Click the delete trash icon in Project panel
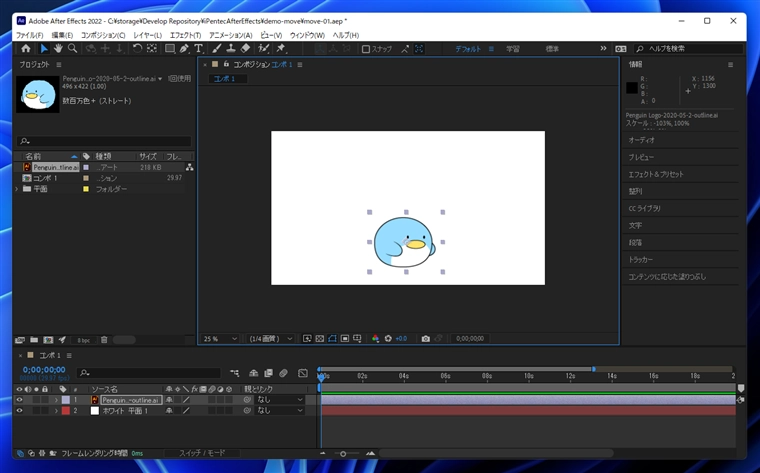Image resolution: width=760 pixels, height=473 pixels. click(x=104, y=340)
